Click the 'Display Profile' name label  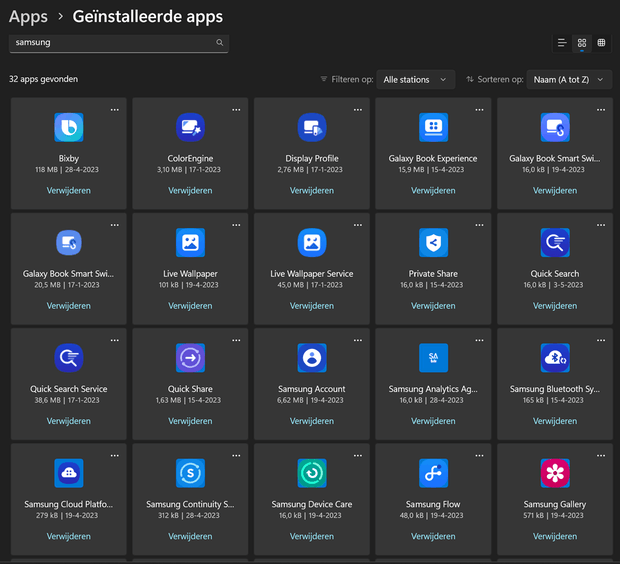click(312, 159)
